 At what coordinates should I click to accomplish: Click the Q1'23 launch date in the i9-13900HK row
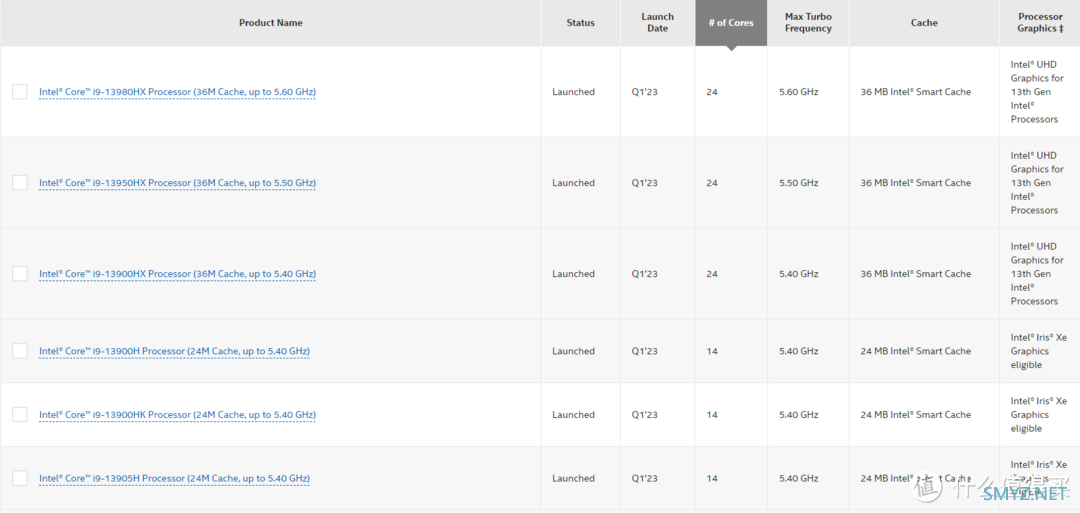tap(645, 415)
